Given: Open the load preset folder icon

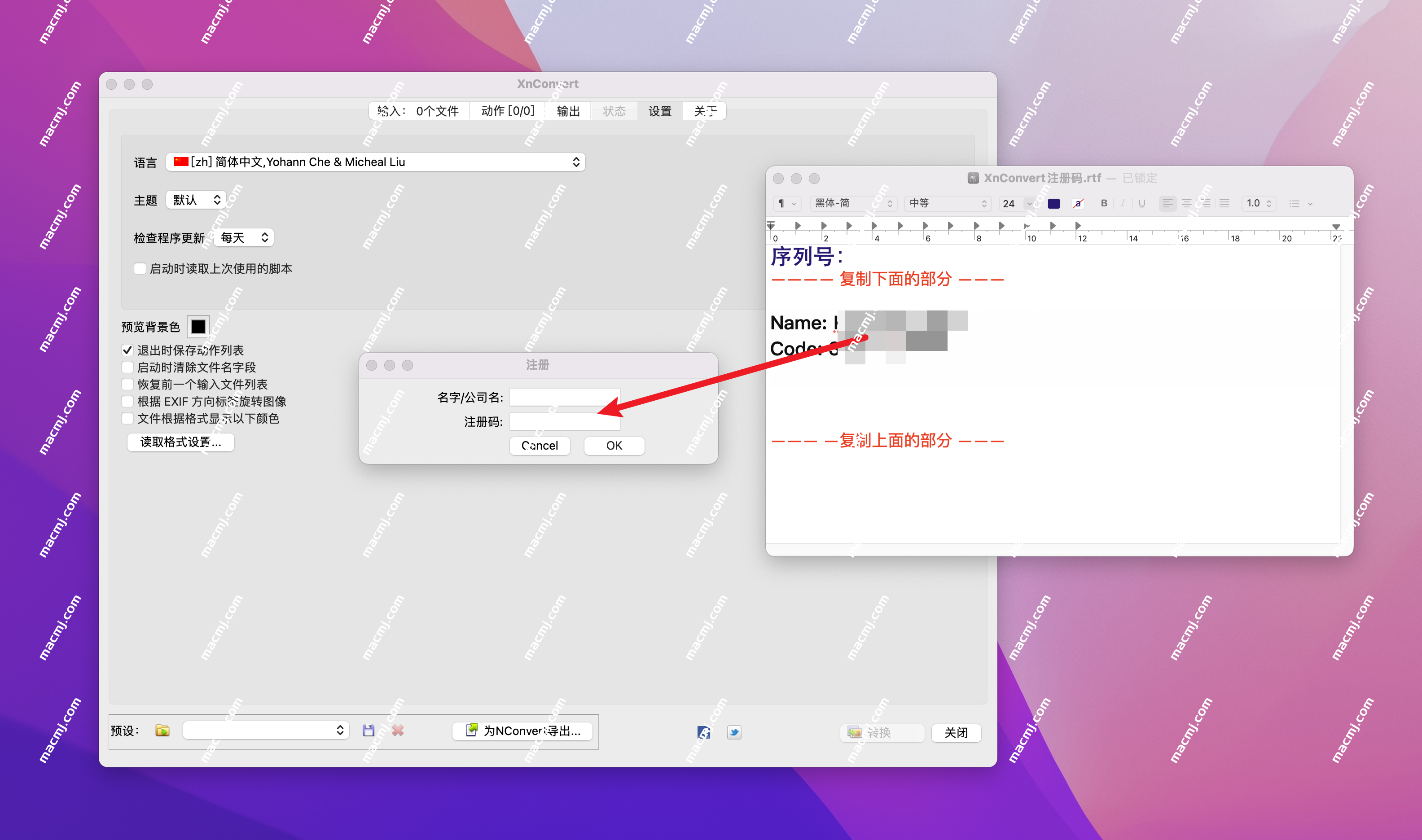Looking at the screenshot, I should (162, 731).
